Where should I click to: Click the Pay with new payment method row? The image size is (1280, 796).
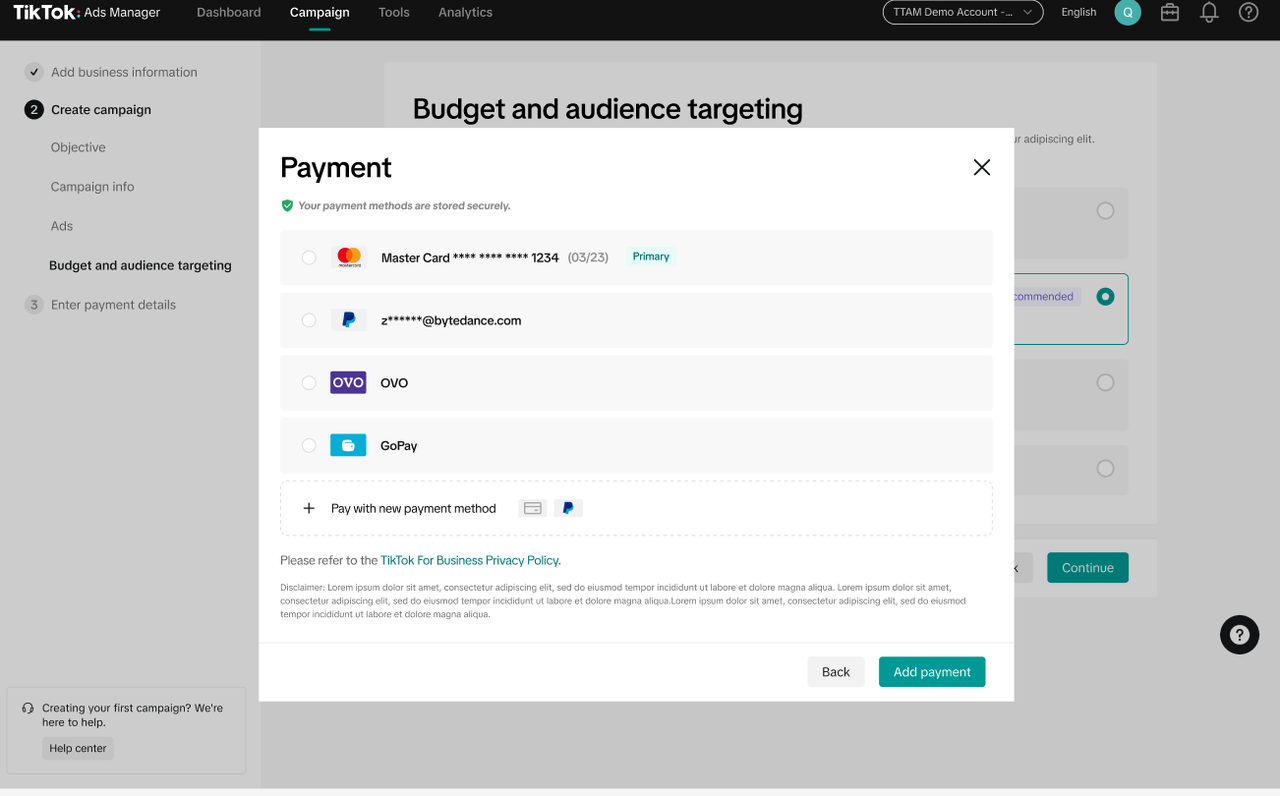pos(636,508)
